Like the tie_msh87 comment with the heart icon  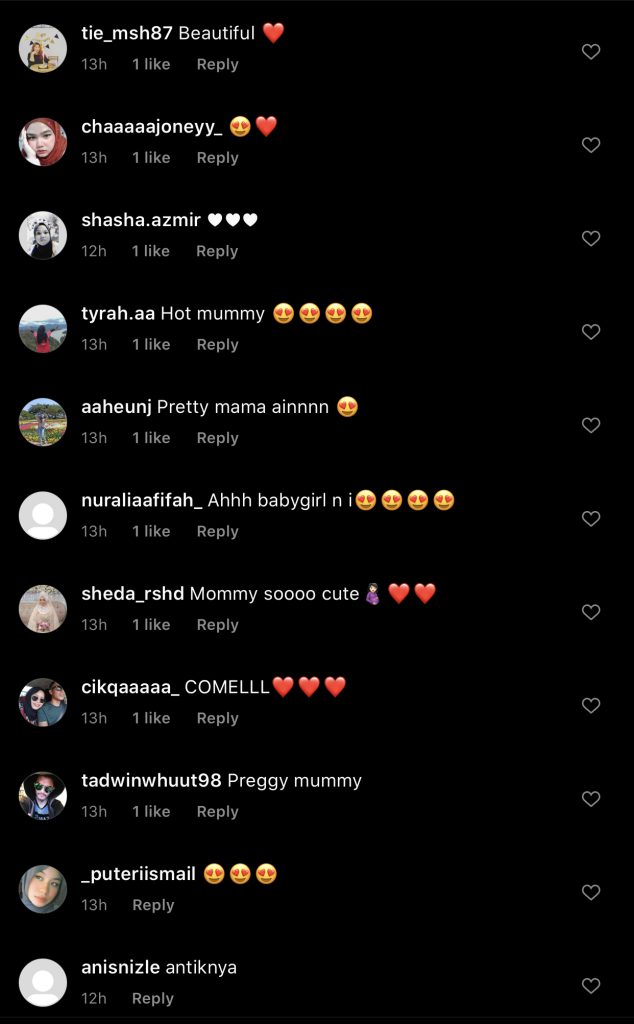[591, 52]
